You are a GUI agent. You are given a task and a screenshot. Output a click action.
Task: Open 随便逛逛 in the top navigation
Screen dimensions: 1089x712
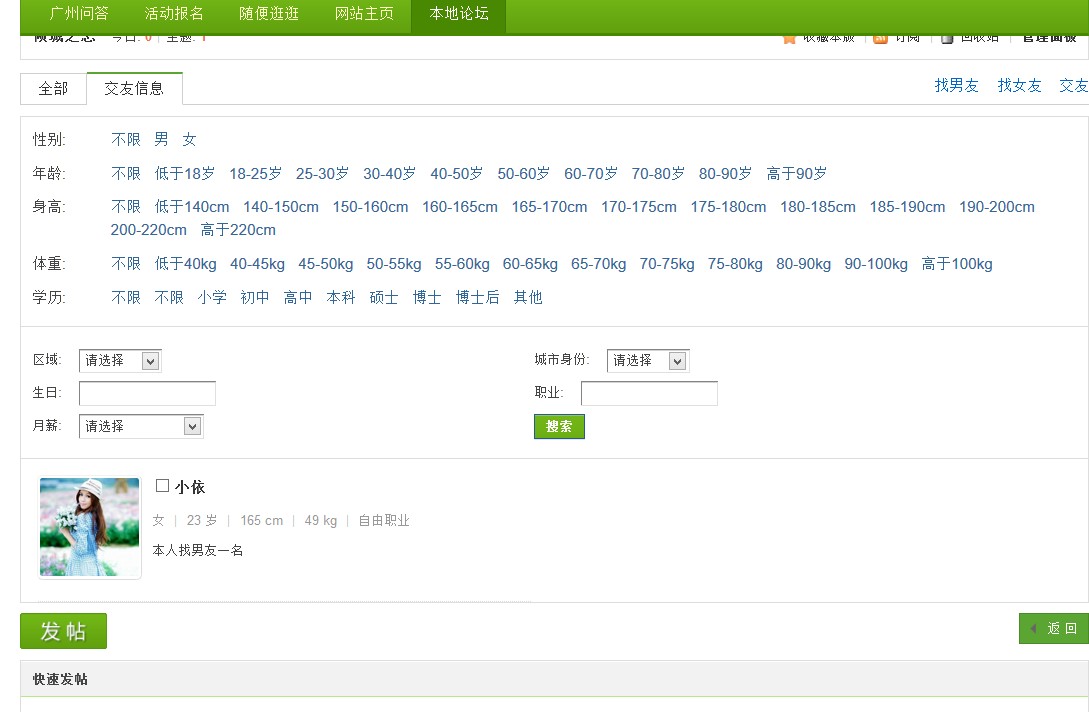coord(269,14)
